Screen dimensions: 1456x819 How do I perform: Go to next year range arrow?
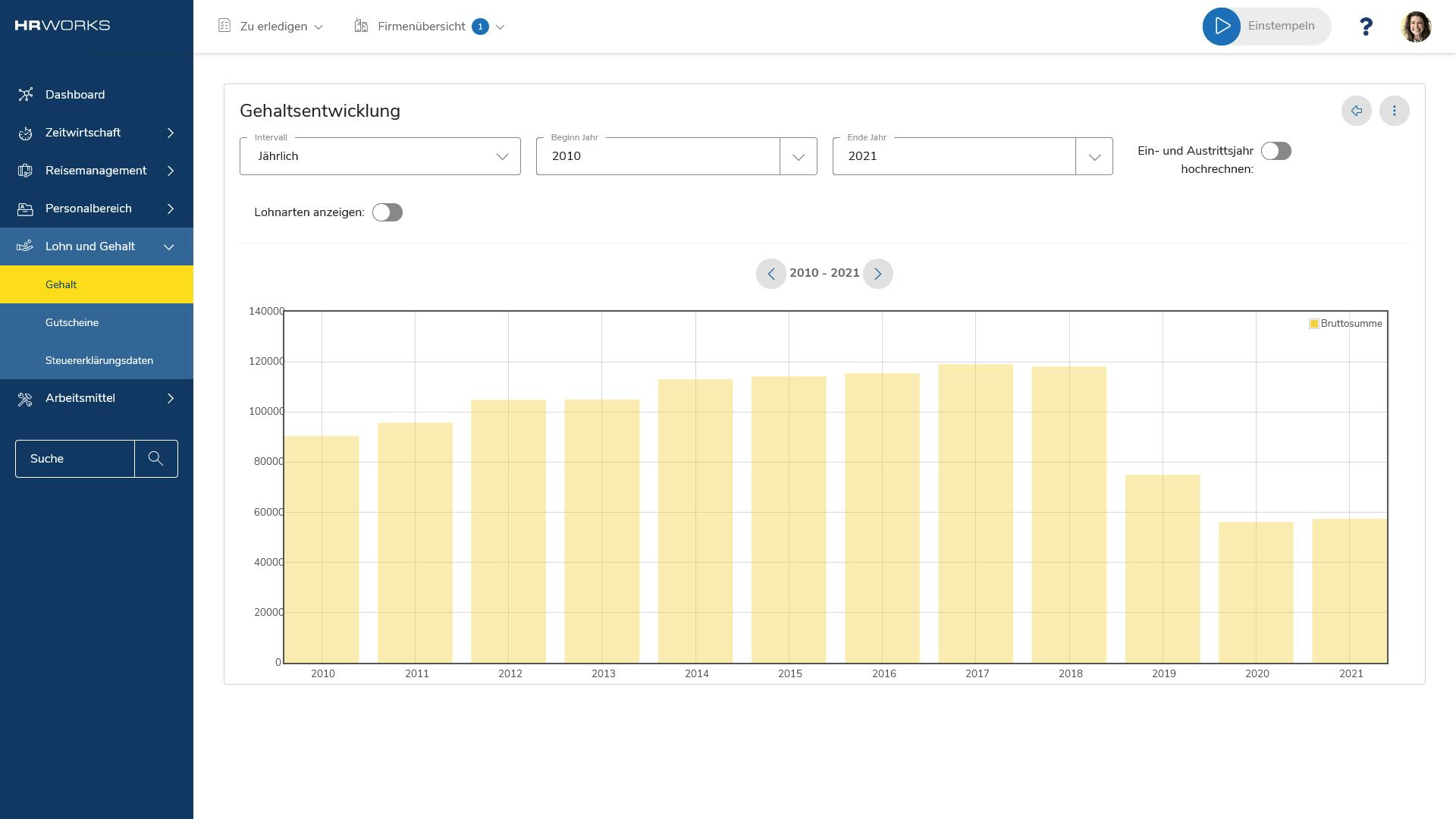[x=878, y=274]
